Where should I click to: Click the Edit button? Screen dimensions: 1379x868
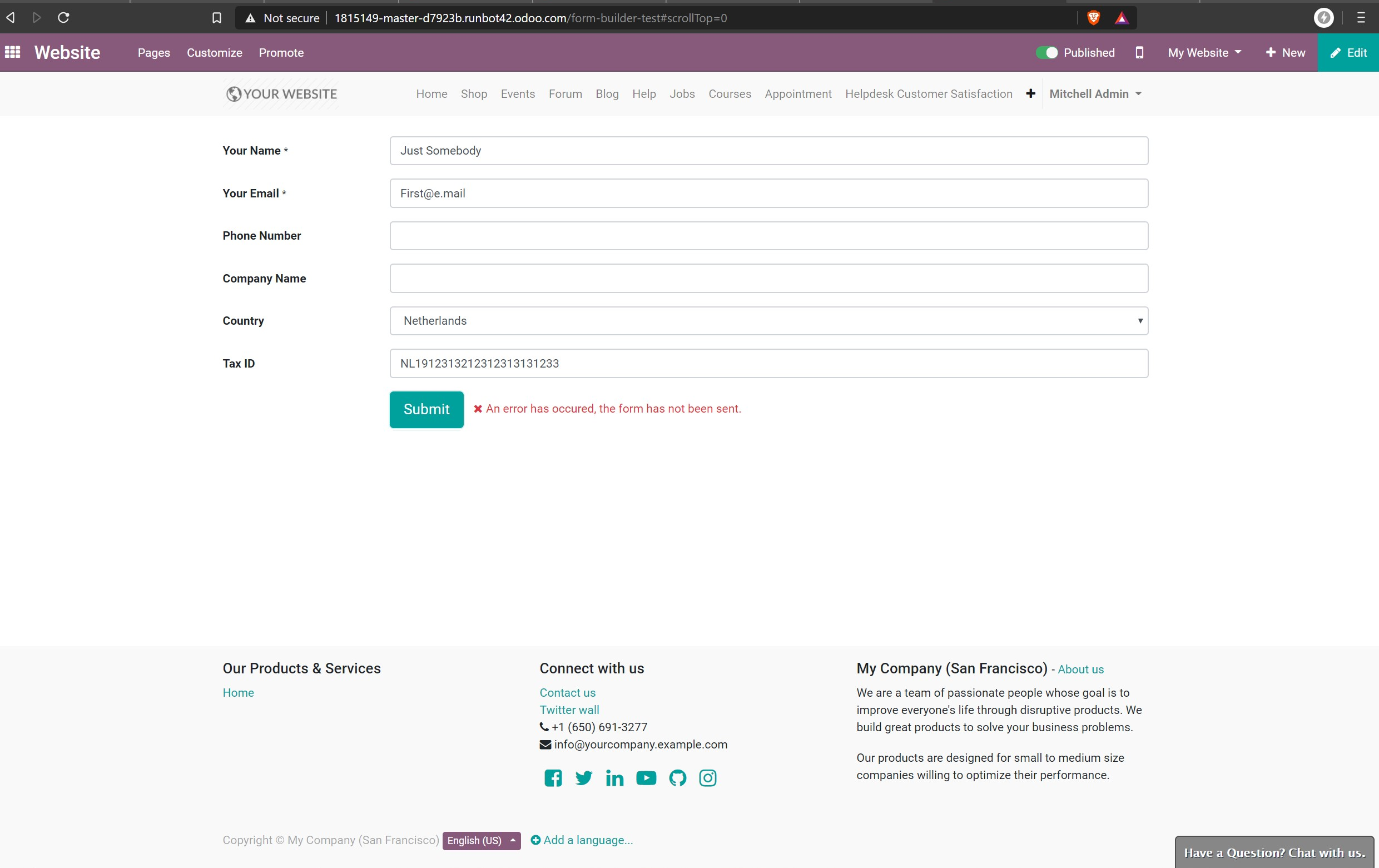click(1347, 52)
